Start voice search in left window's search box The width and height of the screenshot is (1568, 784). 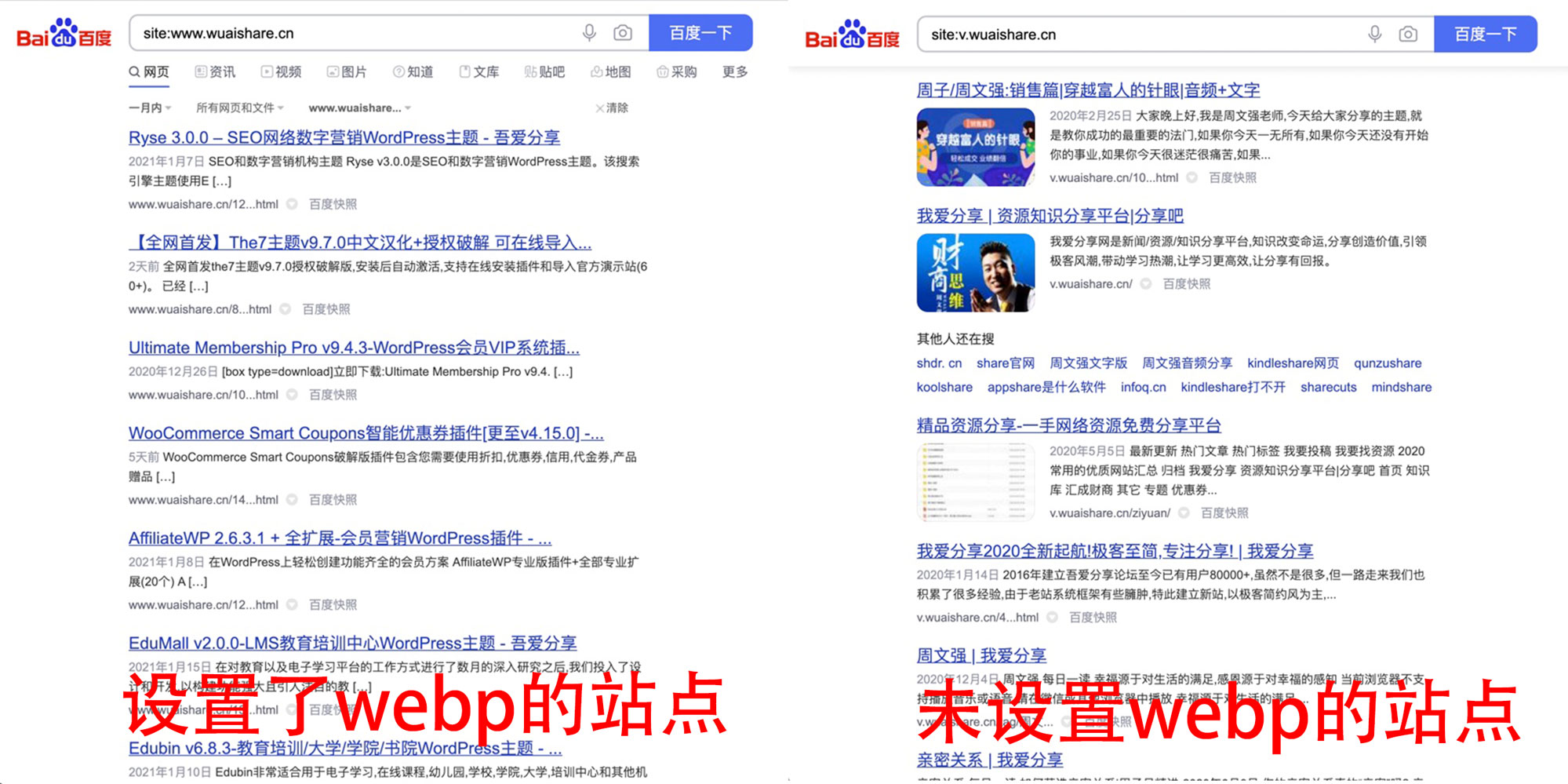589,33
